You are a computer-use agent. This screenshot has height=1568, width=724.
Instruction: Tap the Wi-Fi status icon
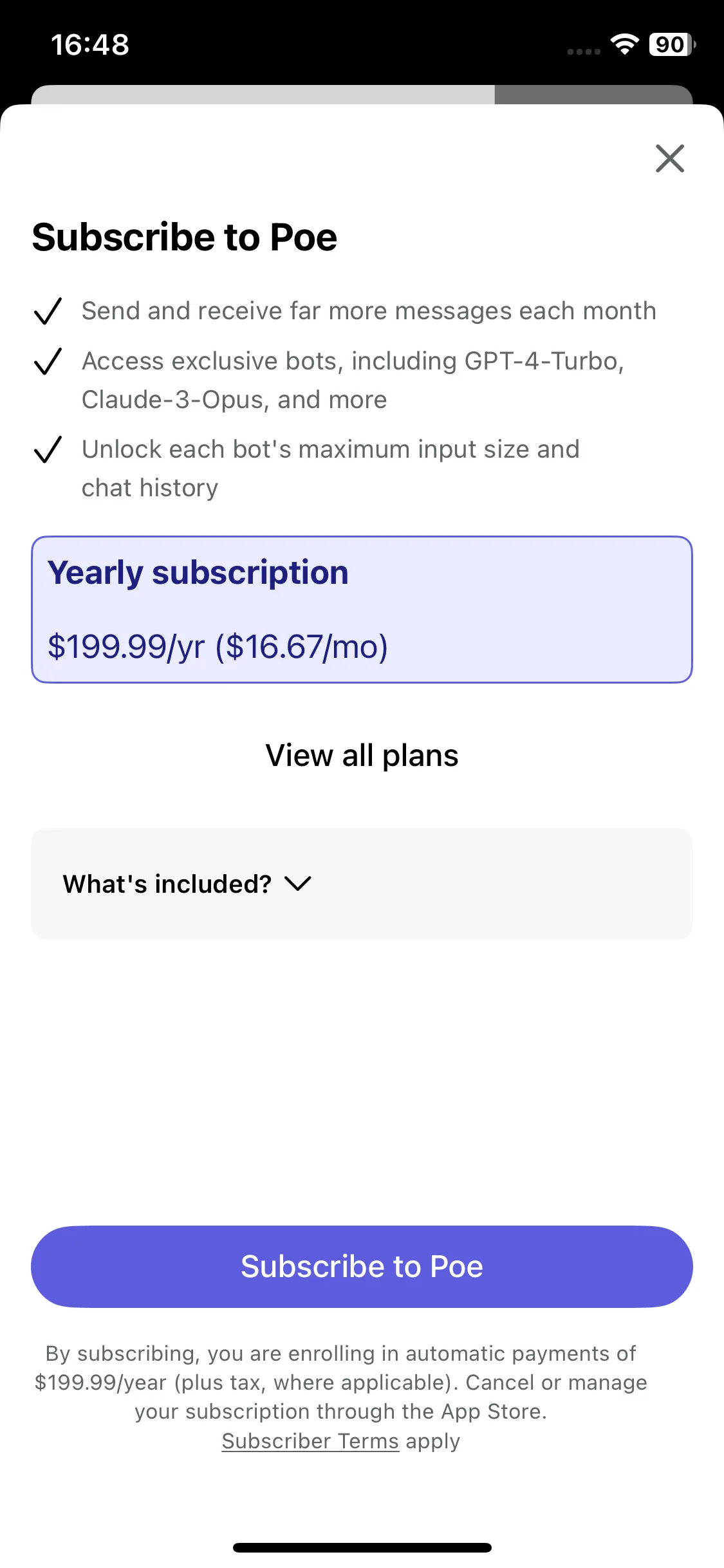coord(624,44)
